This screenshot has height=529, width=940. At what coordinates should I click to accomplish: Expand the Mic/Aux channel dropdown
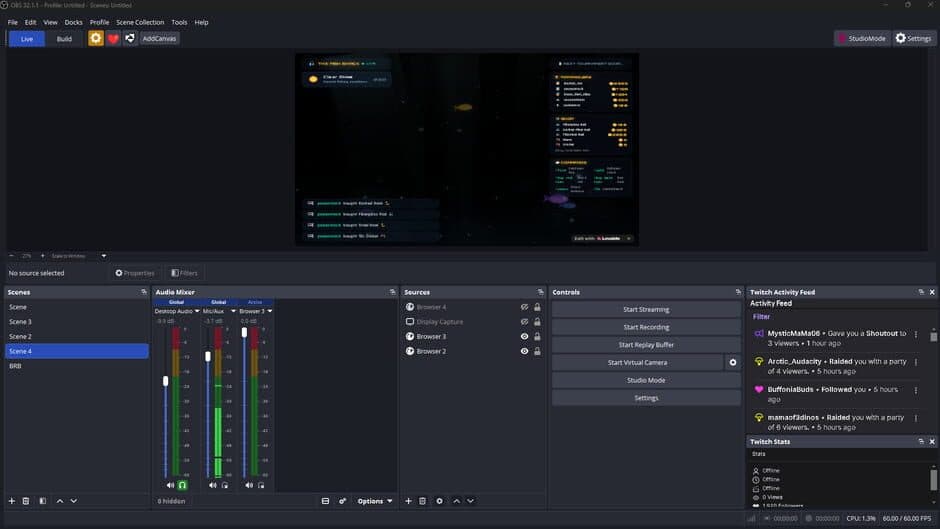233,311
